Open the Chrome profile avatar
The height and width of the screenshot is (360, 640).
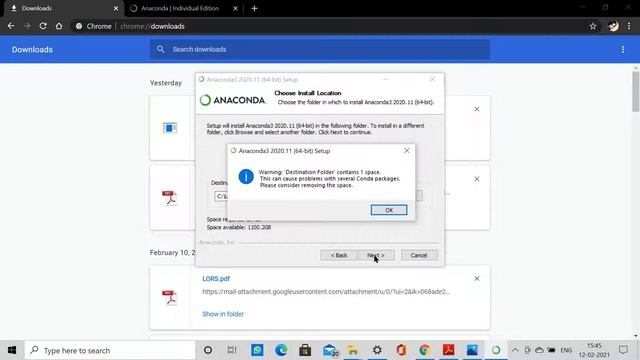pos(613,26)
